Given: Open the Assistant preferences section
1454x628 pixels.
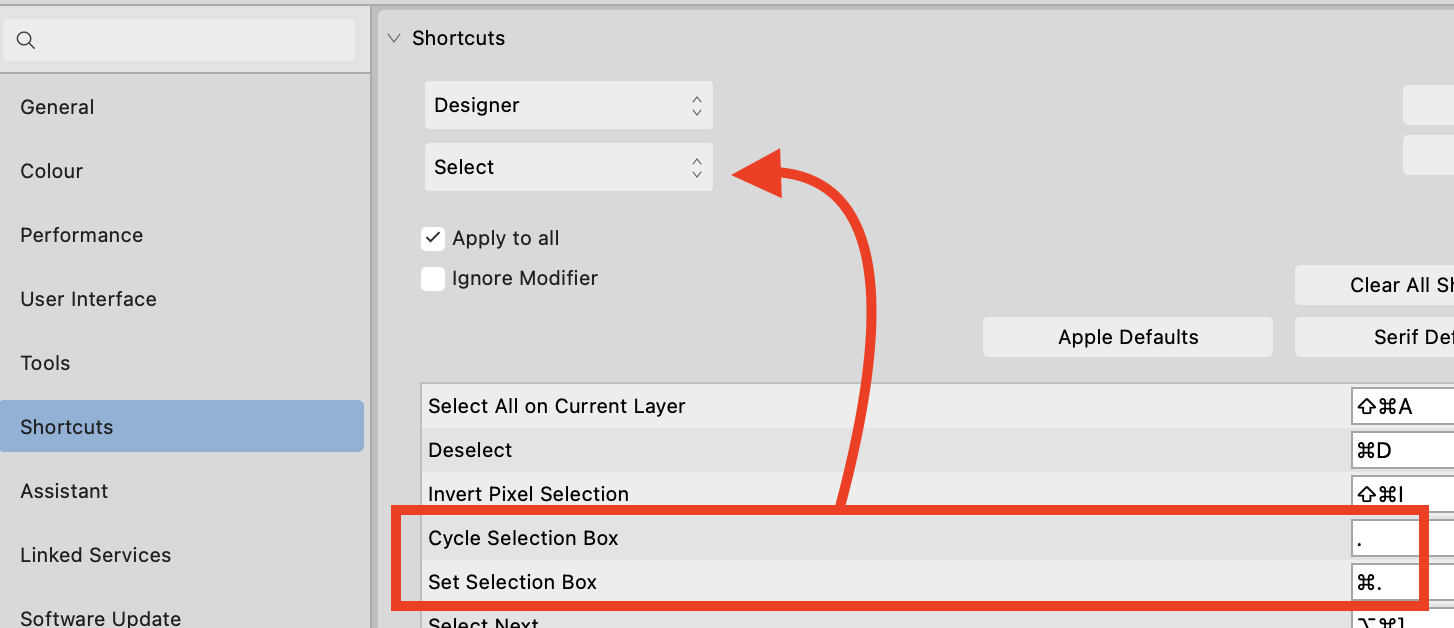Looking at the screenshot, I should tap(64, 490).
